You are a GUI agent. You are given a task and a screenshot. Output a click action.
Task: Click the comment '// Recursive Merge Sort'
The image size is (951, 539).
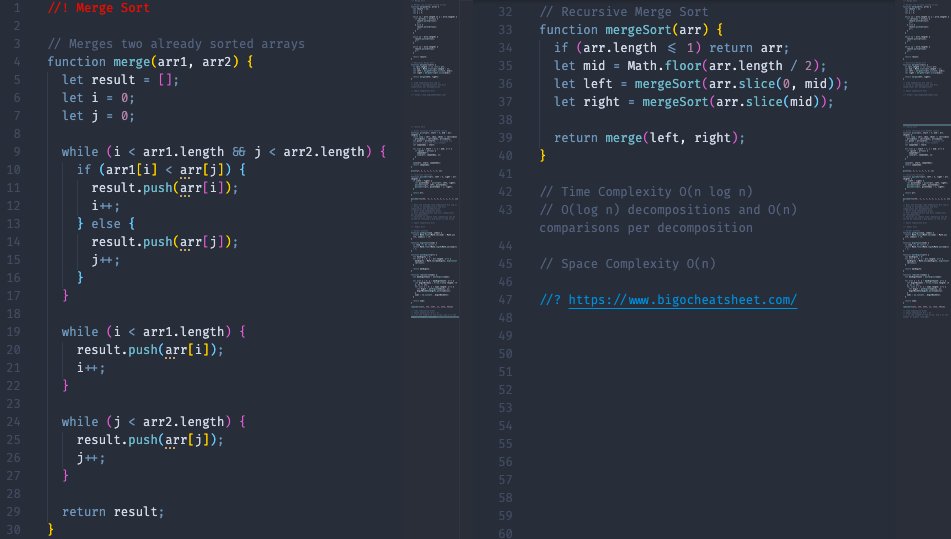coord(624,12)
